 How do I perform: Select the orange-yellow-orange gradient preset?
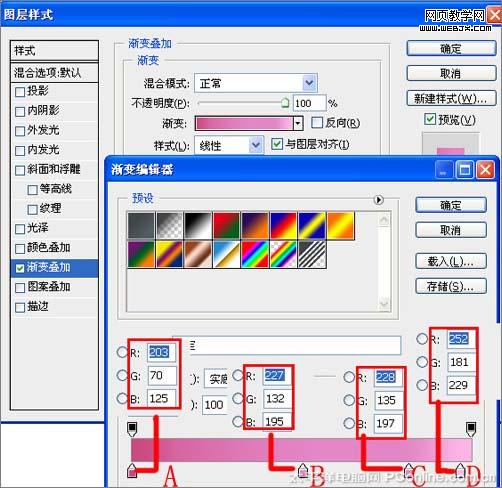click(x=341, y=226)
